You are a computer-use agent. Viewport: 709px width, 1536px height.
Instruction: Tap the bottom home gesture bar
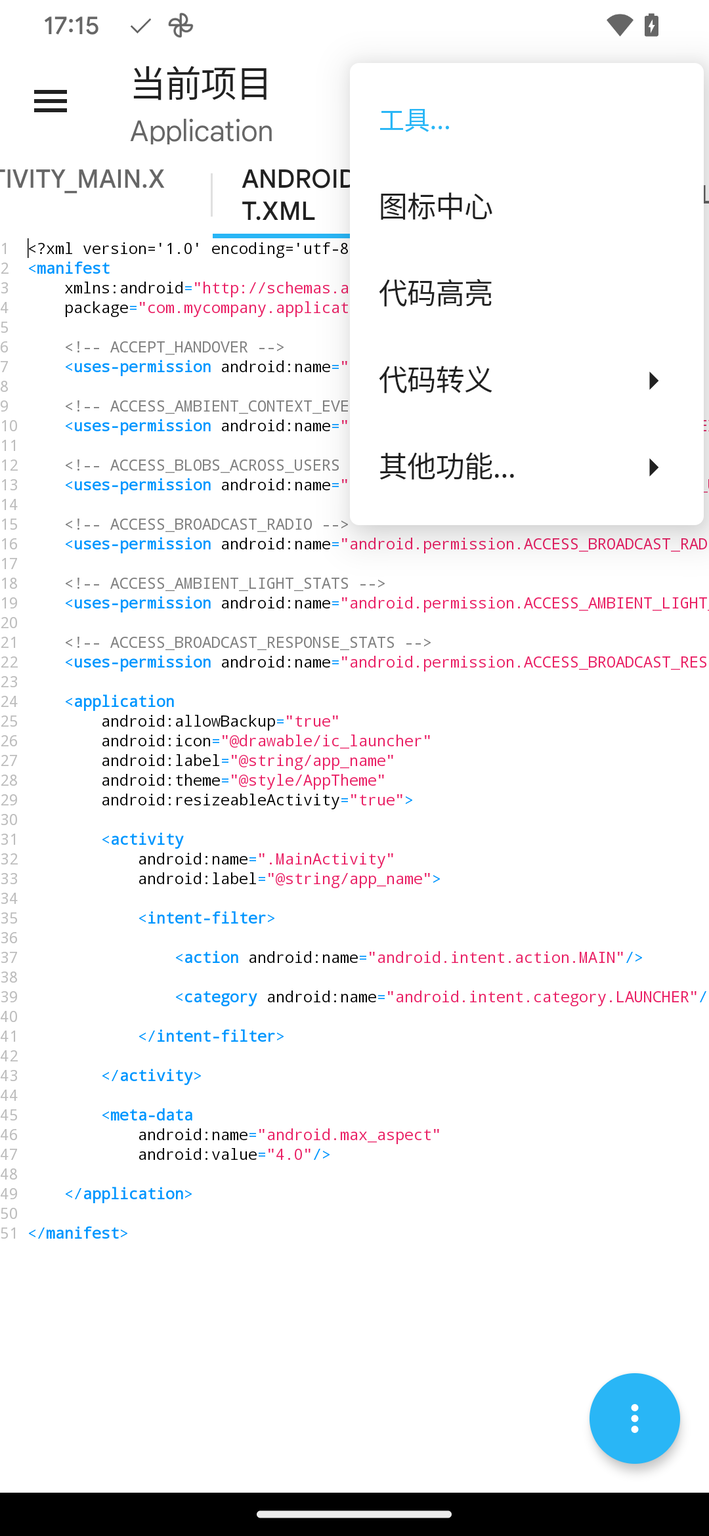click(354, 1514)
